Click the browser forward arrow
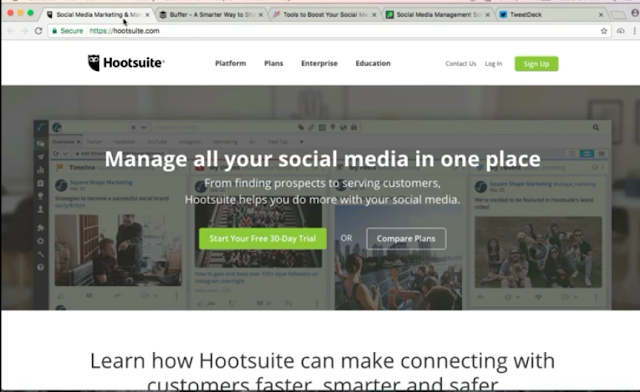Screen dimensions: 640x392 click(24, 31)
